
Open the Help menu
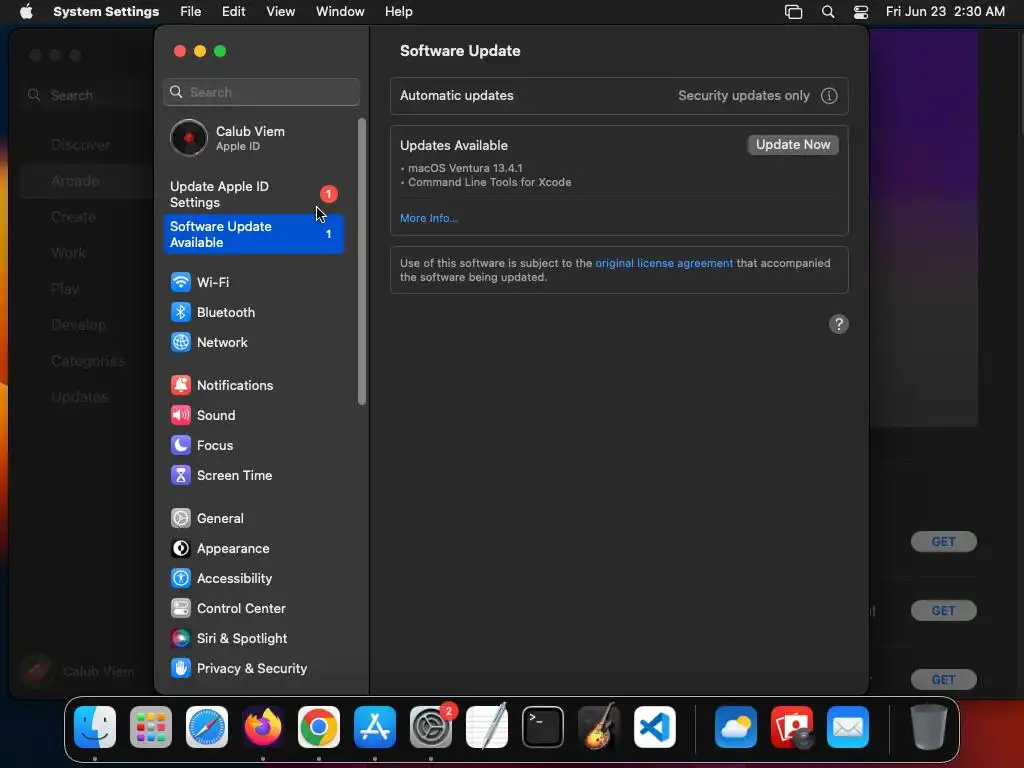398,12
